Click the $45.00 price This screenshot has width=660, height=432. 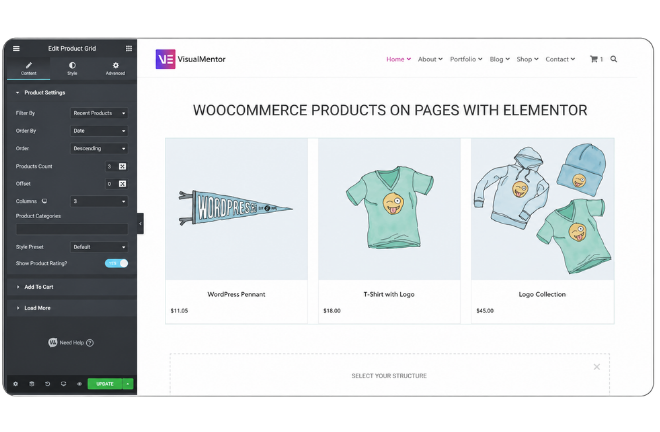[485, 311]
